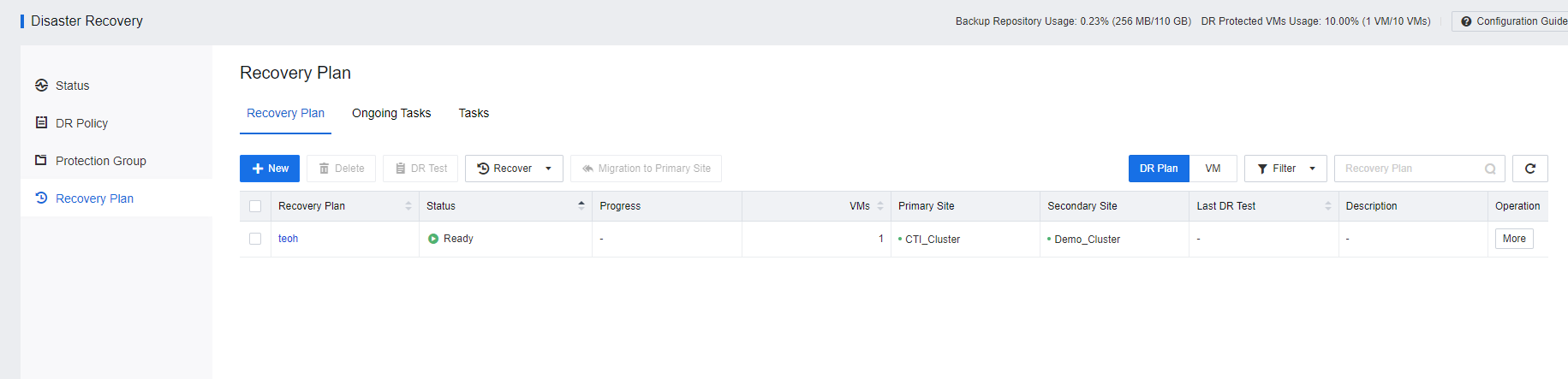The width and height of the screenshot is (1568, 379).
Task: Click the Configuration Guide help icon
Action: [x=1466, y=21]
